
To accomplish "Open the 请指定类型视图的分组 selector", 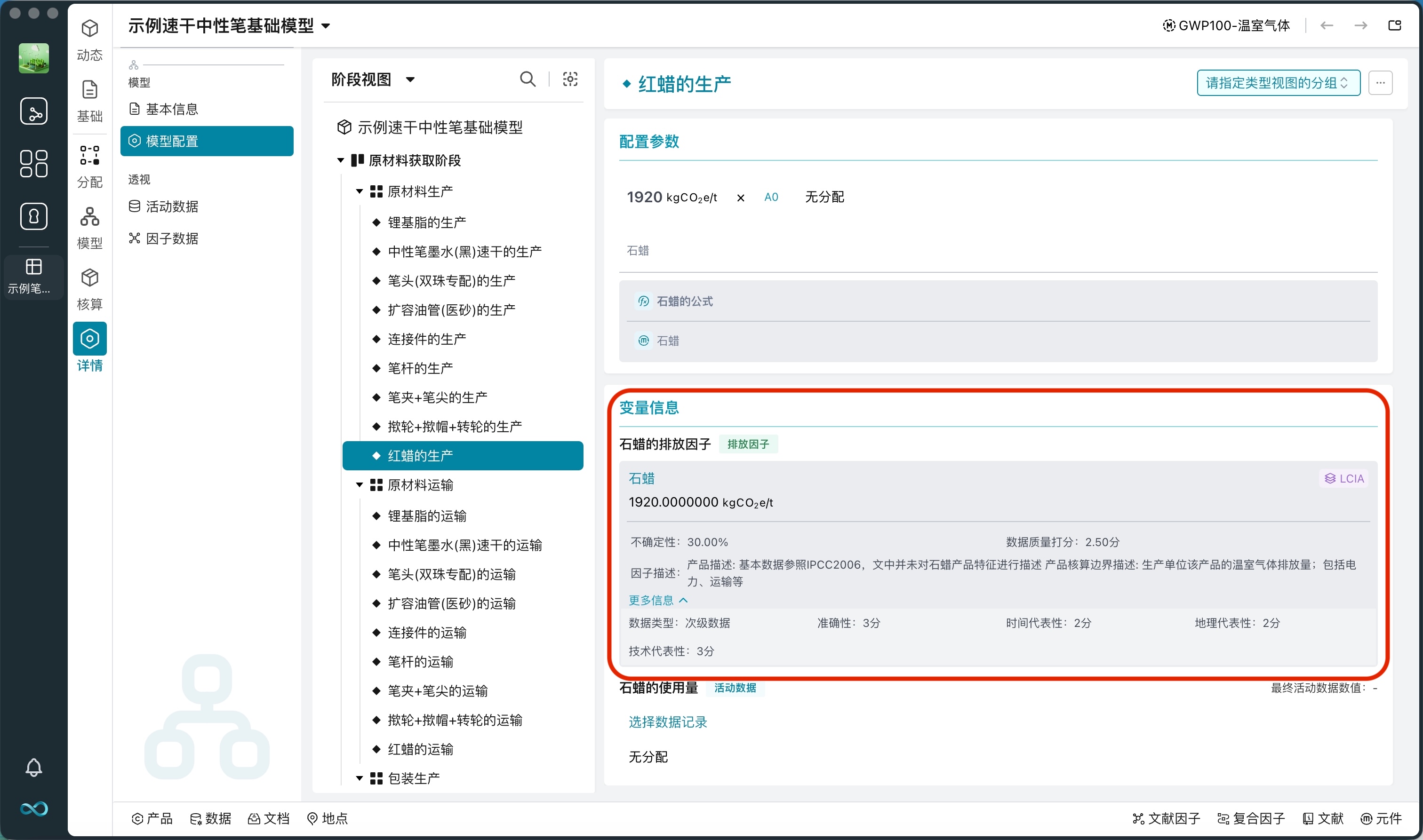I will click(x=1278, y=83).
